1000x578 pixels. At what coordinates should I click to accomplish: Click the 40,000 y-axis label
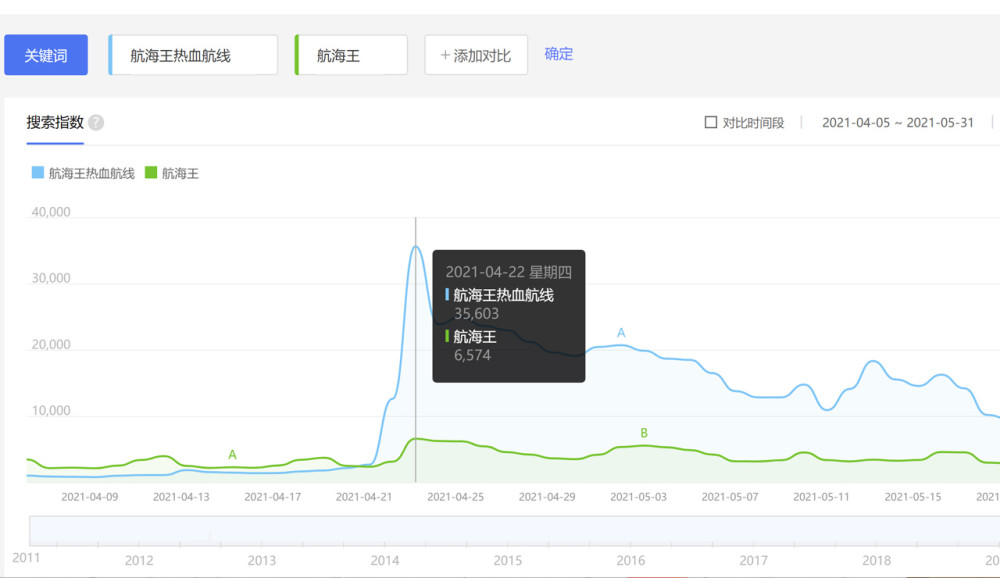(51, 212)
